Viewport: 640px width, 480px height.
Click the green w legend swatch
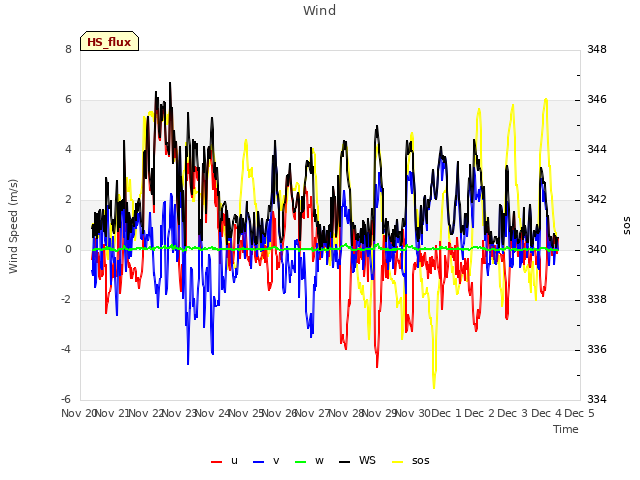[x=300, y=462]
